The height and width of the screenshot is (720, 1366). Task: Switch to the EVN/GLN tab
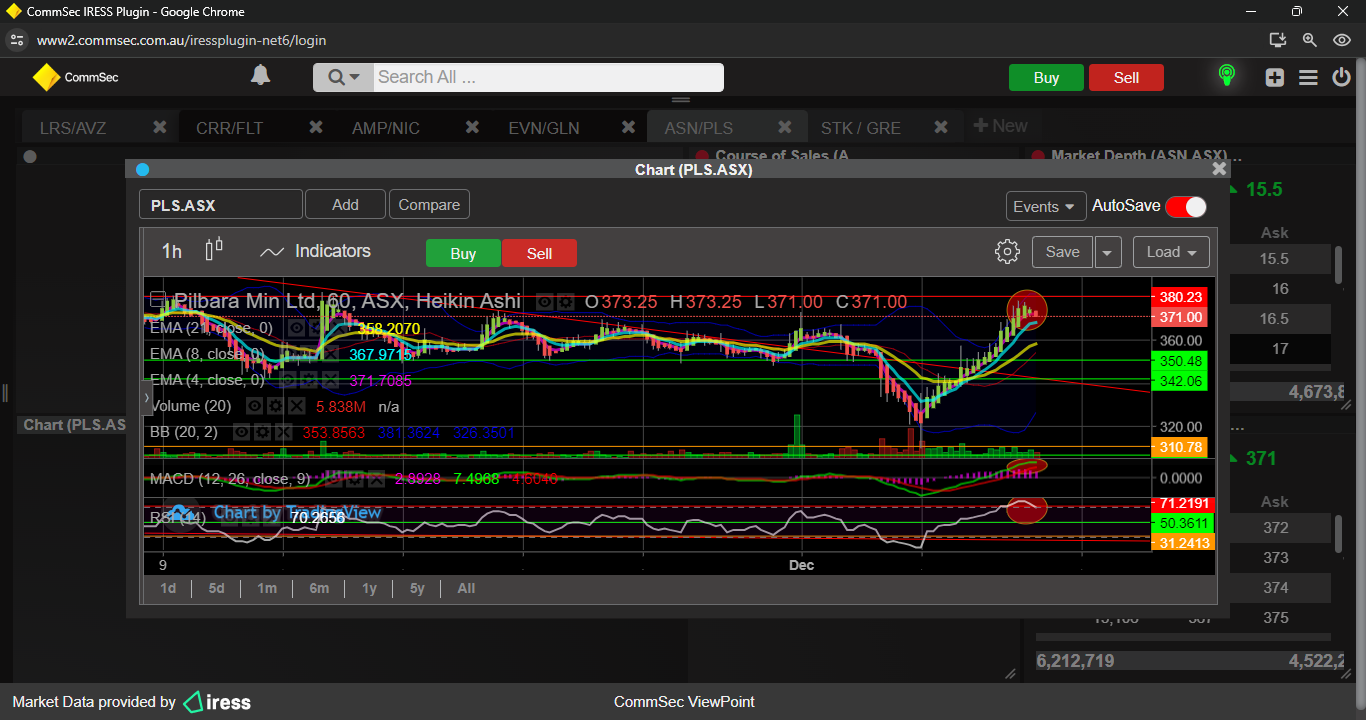(x=544, y=128)
